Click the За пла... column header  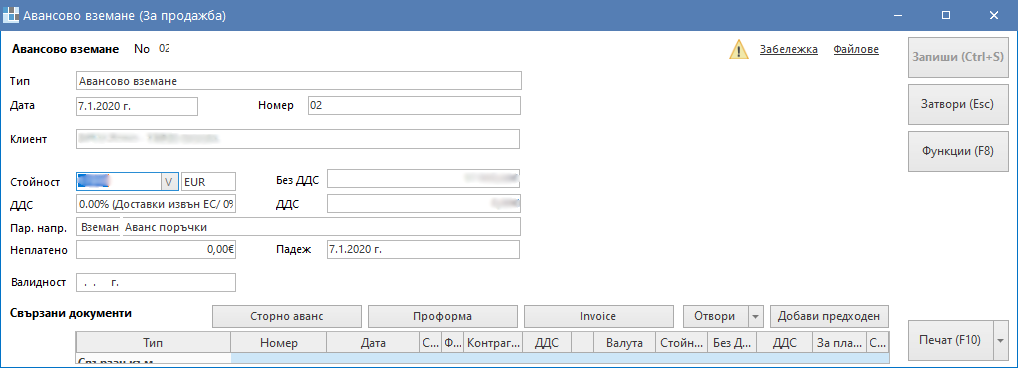click(x=838, y=343)
